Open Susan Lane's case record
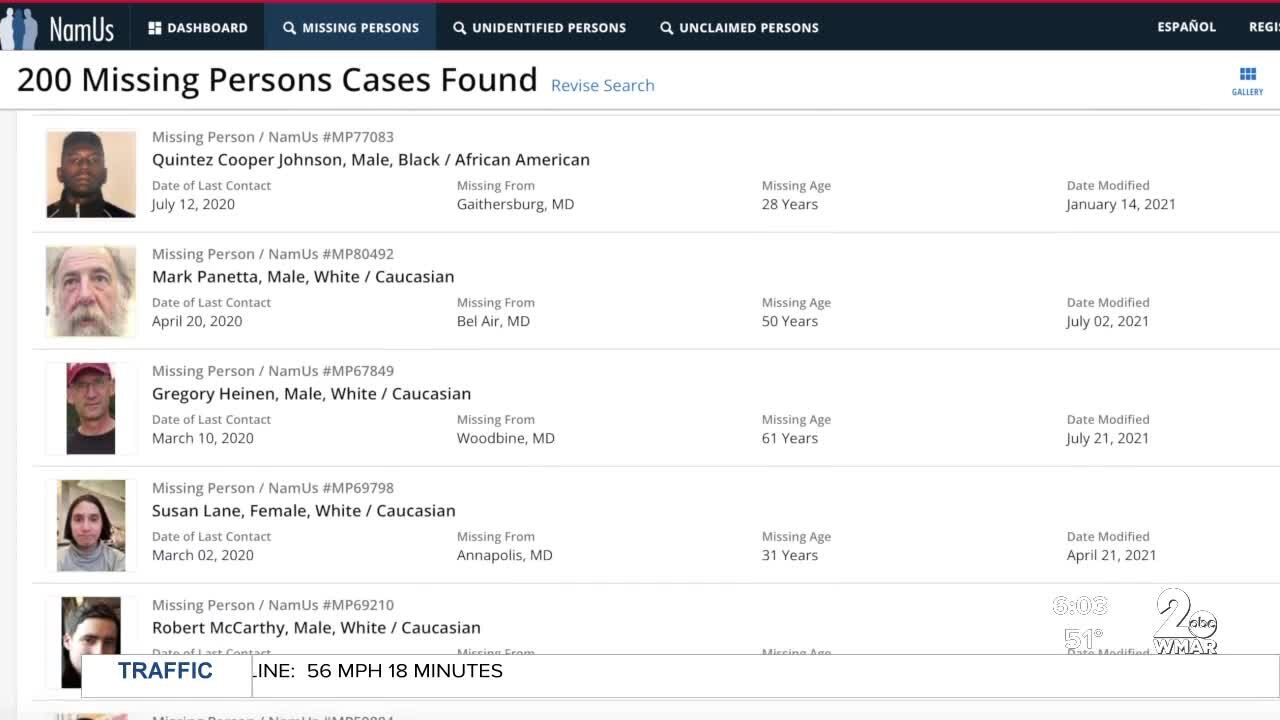The width and height of the screenshot is (1280, 720). tap(304, 510)
